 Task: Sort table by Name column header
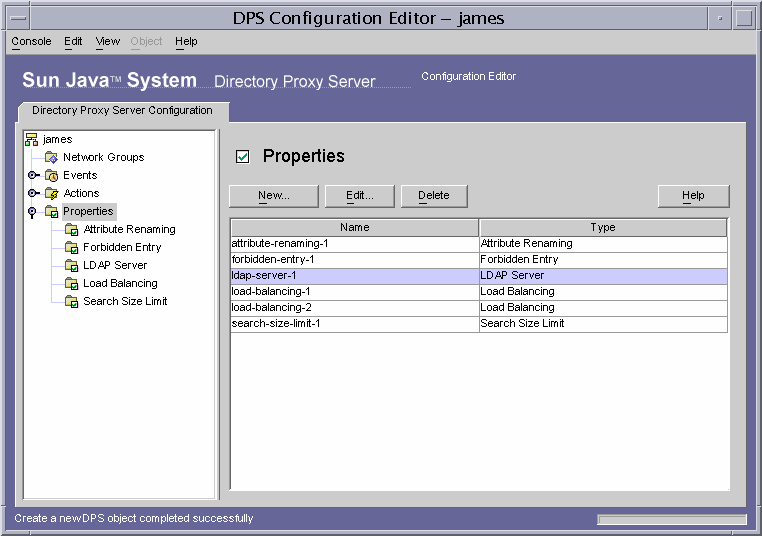pyautogui.click(x=355, y=227)
